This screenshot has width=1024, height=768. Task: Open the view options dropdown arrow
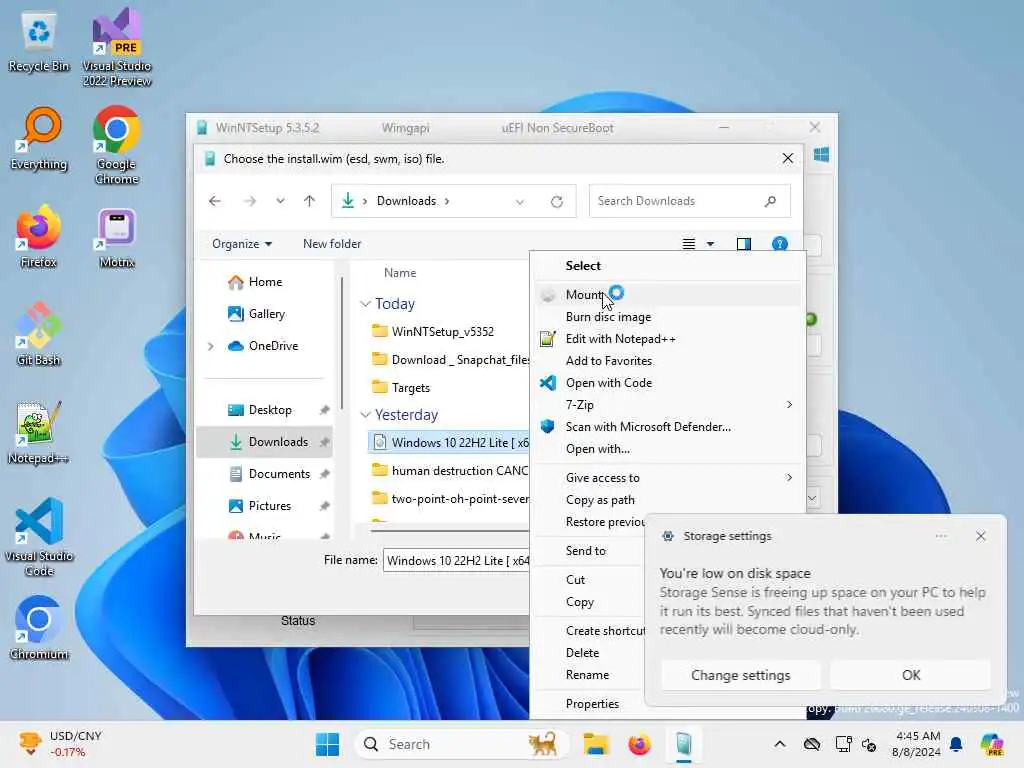click(711, 244)
